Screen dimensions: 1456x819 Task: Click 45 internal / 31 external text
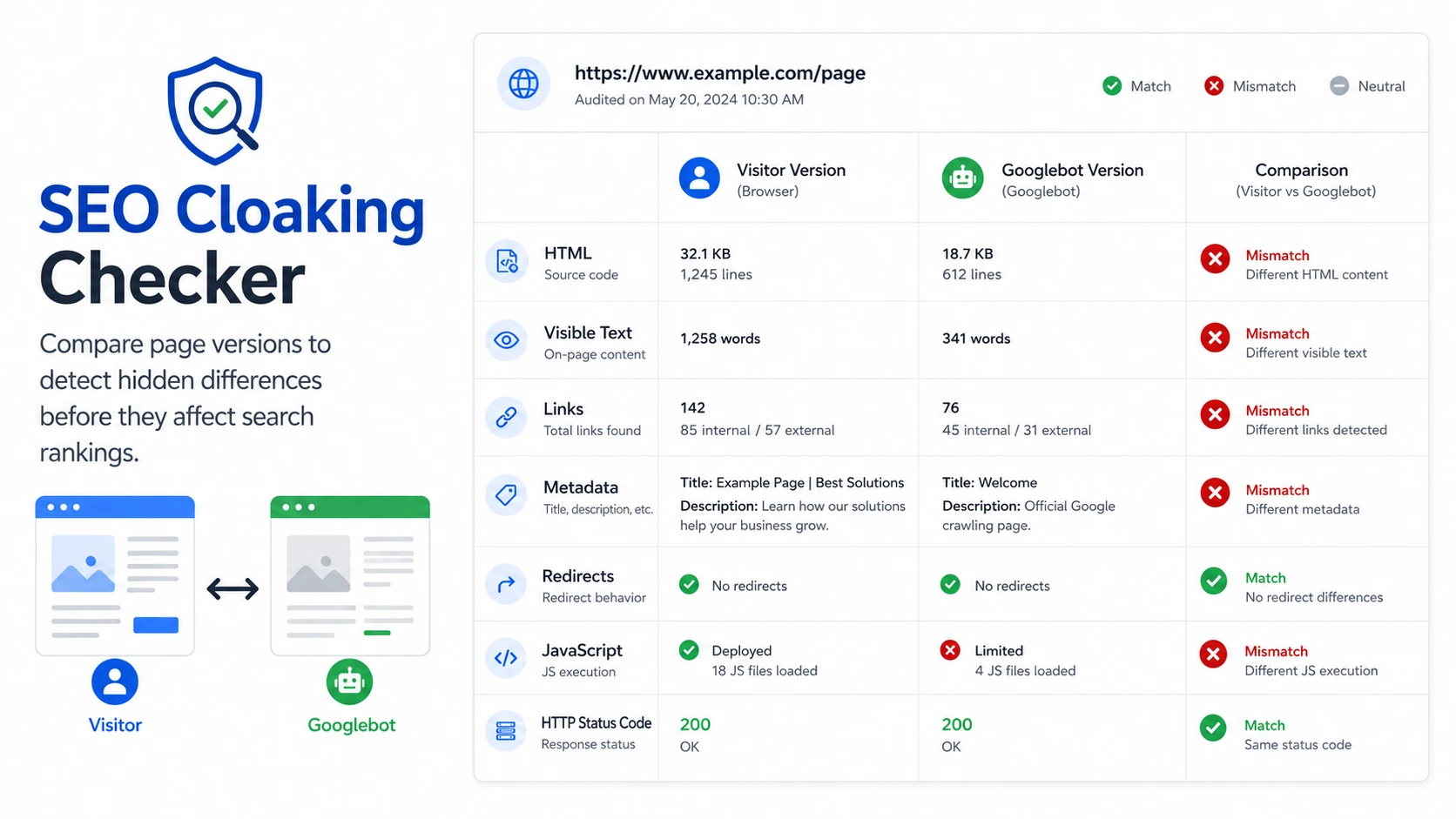coord(1016,430)
